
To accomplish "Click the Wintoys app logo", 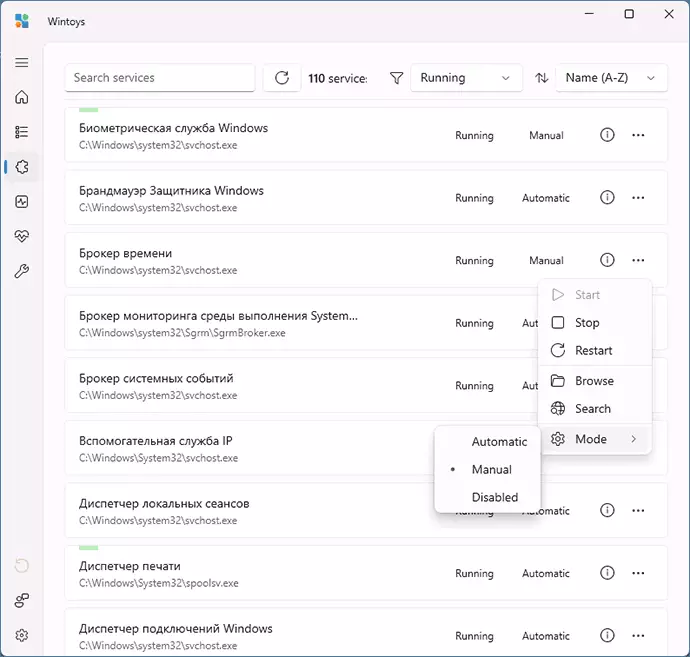I will click(22, 21).
